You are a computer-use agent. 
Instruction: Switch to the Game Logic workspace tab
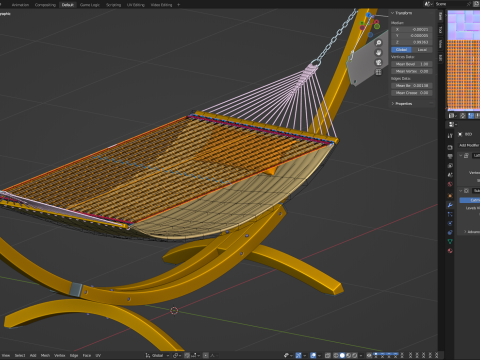point(90,5)
